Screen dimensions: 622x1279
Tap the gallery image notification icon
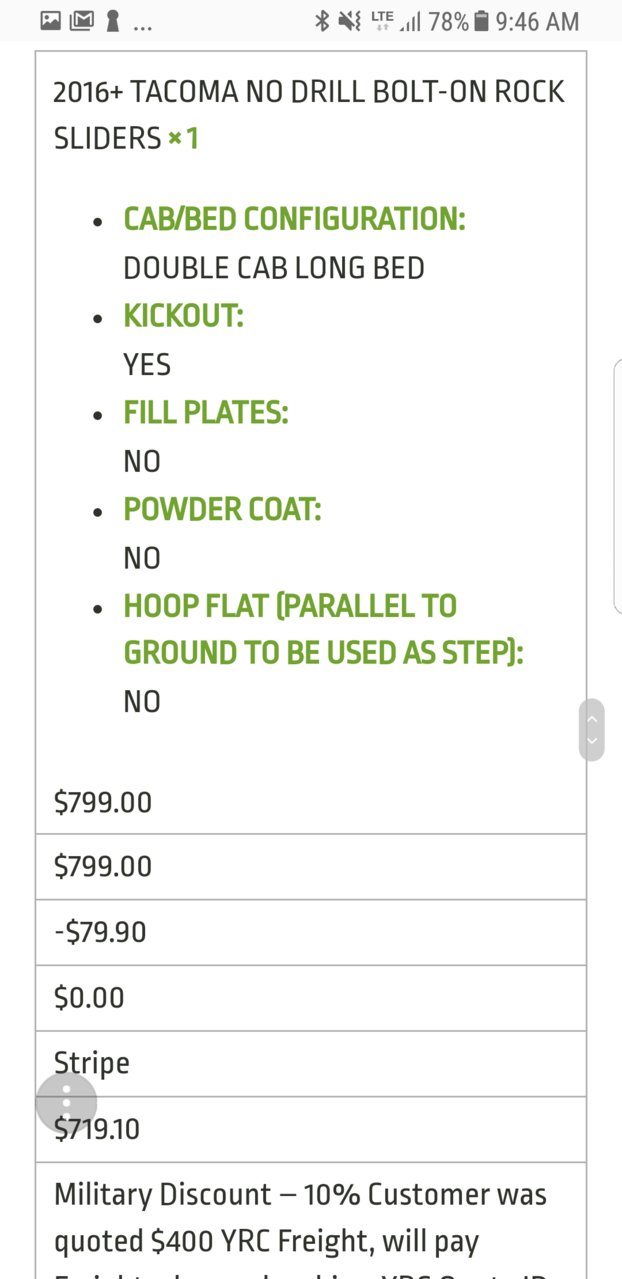coord(50,21)
